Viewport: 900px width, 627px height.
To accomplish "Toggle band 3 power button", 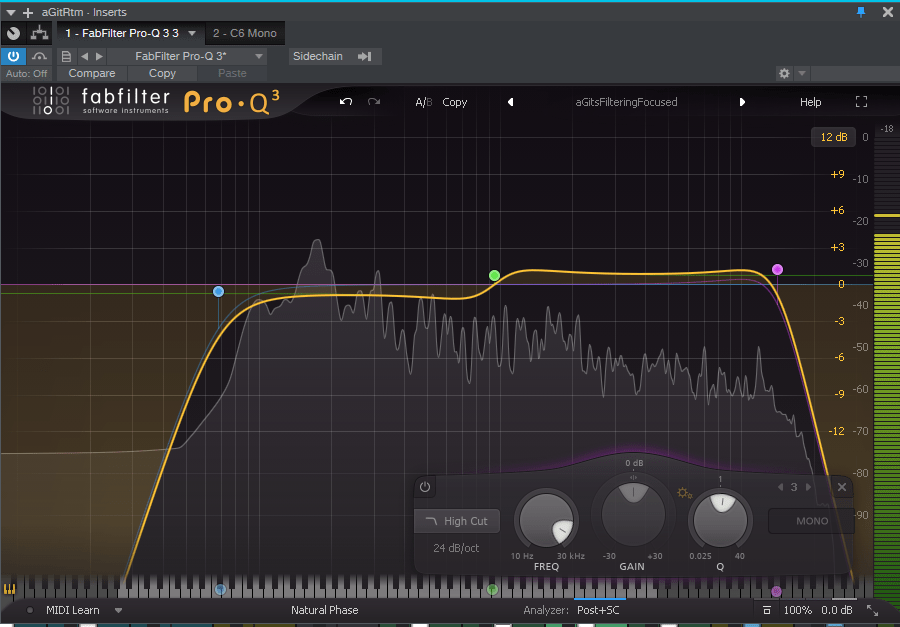I will coord(425,487).
